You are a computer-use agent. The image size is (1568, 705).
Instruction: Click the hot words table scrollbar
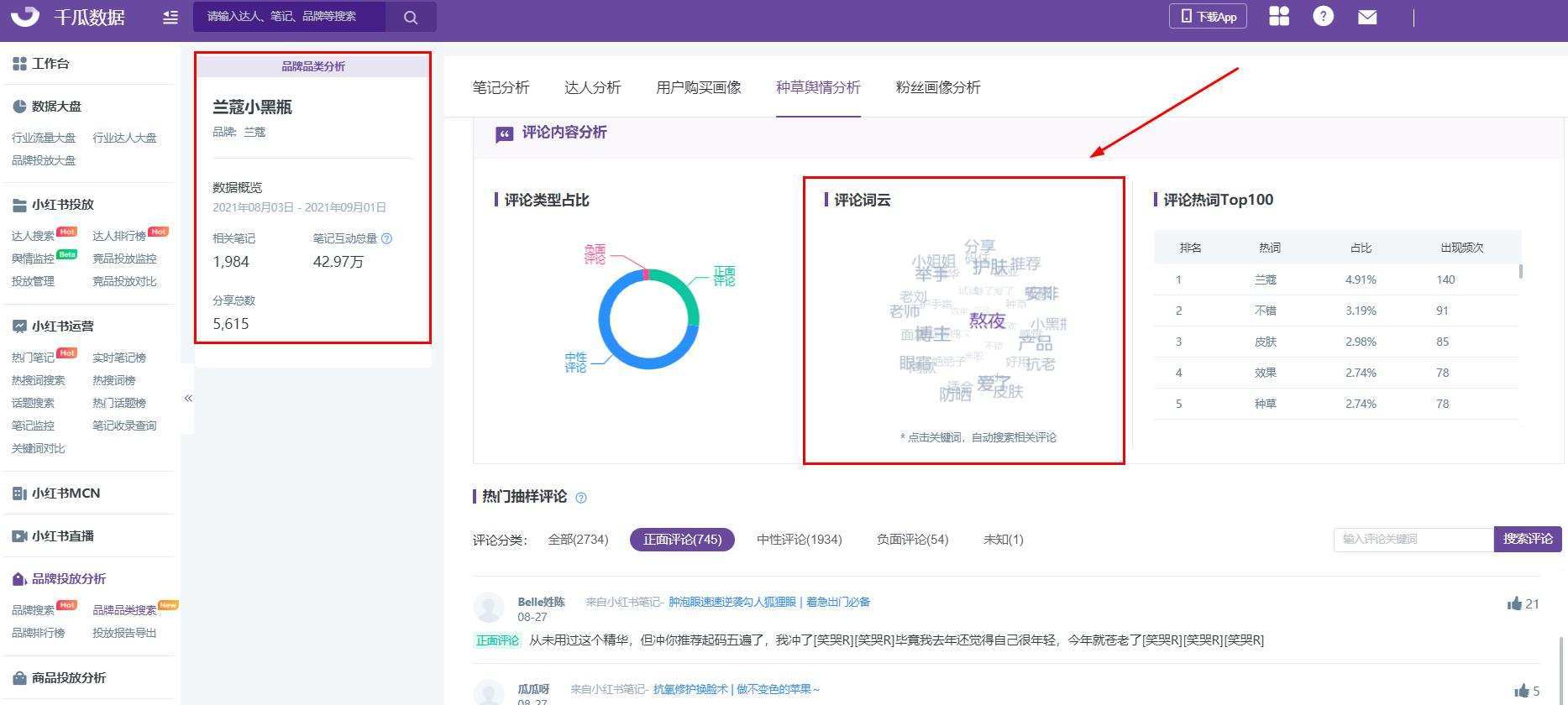pyautogui.click(x=1521, y=272)
